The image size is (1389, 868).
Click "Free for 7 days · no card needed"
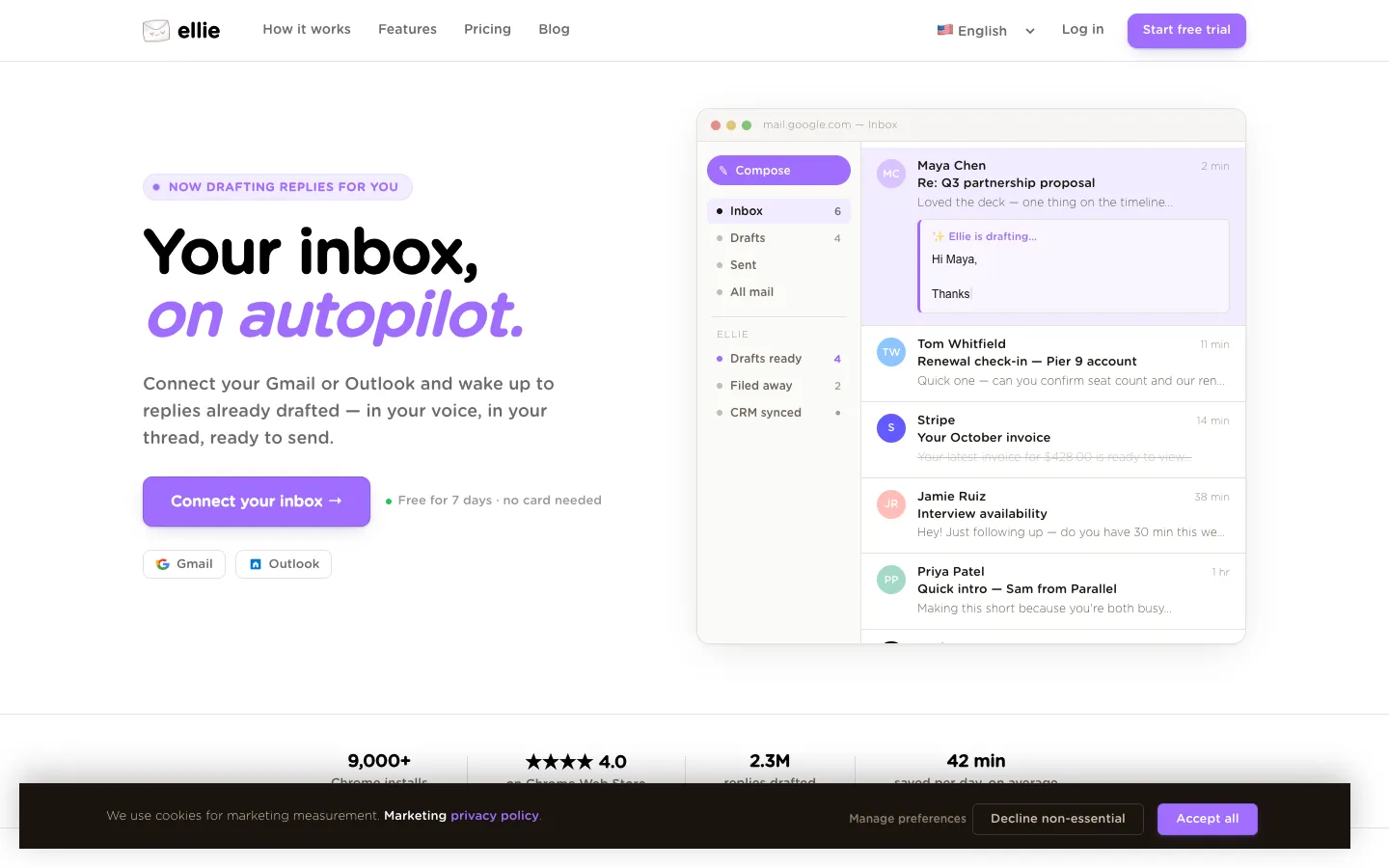tap(500, 501)
